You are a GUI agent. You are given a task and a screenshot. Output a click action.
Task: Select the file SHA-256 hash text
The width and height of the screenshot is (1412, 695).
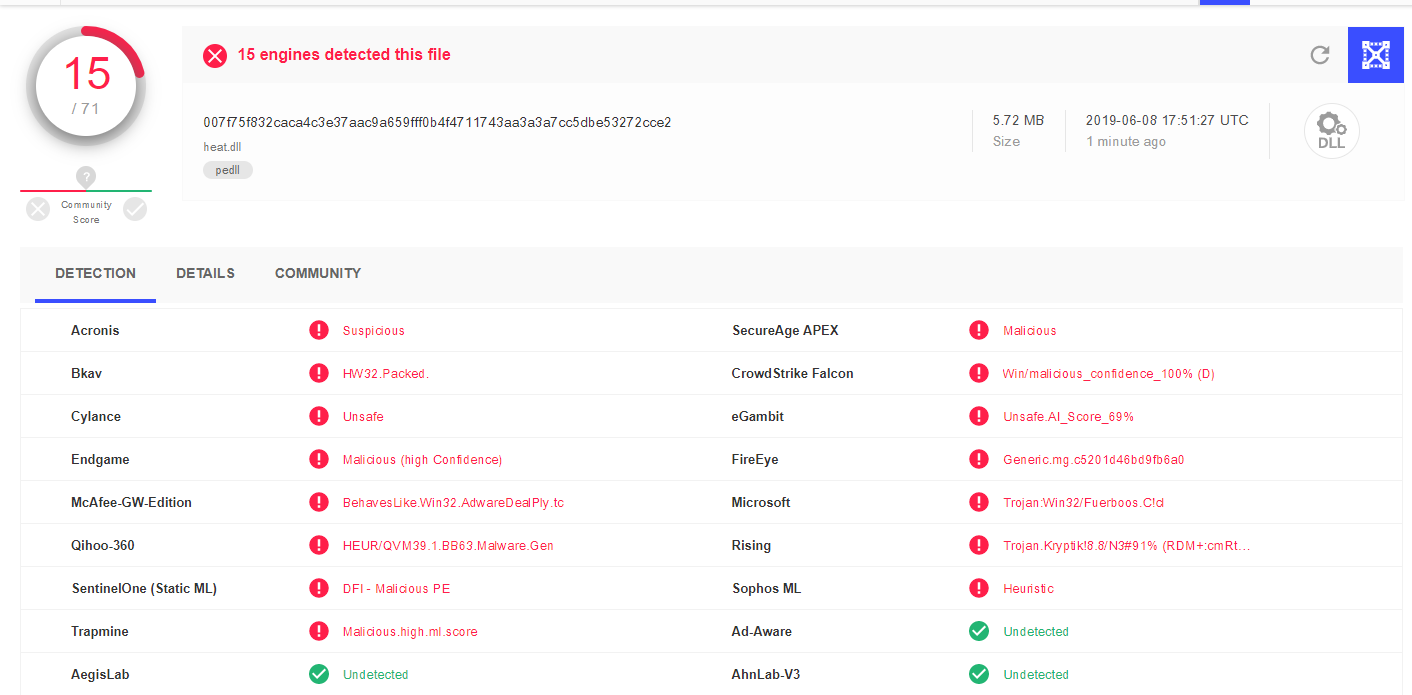(437, 122)
